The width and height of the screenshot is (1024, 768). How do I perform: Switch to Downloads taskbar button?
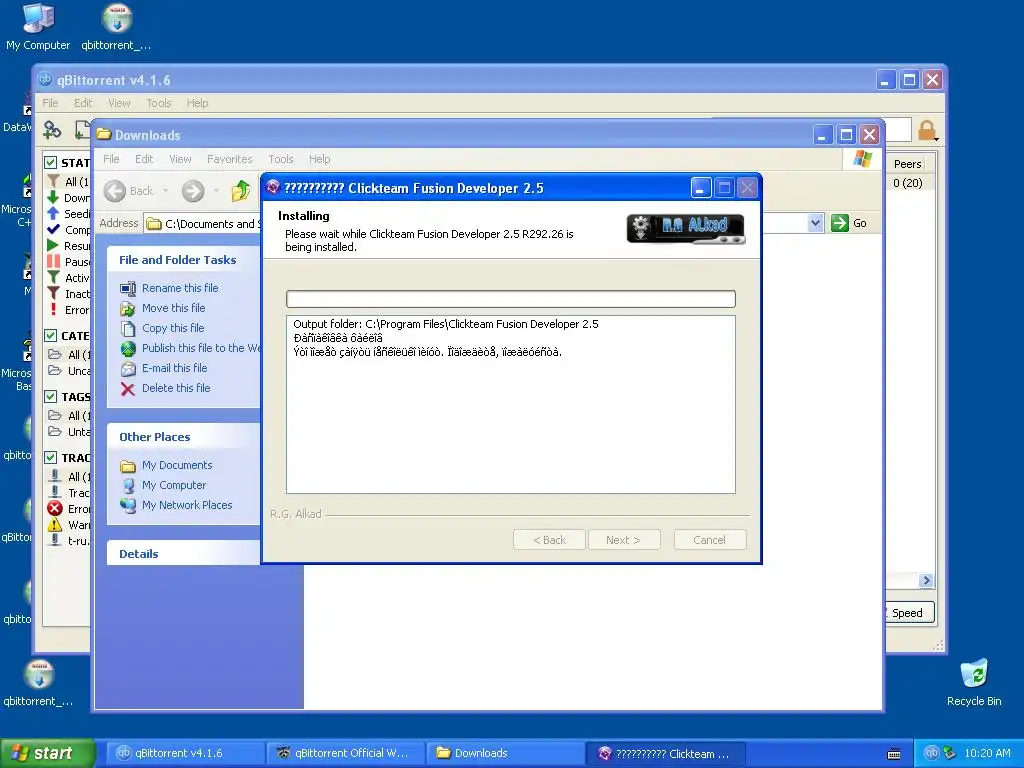tap(505, 753)
